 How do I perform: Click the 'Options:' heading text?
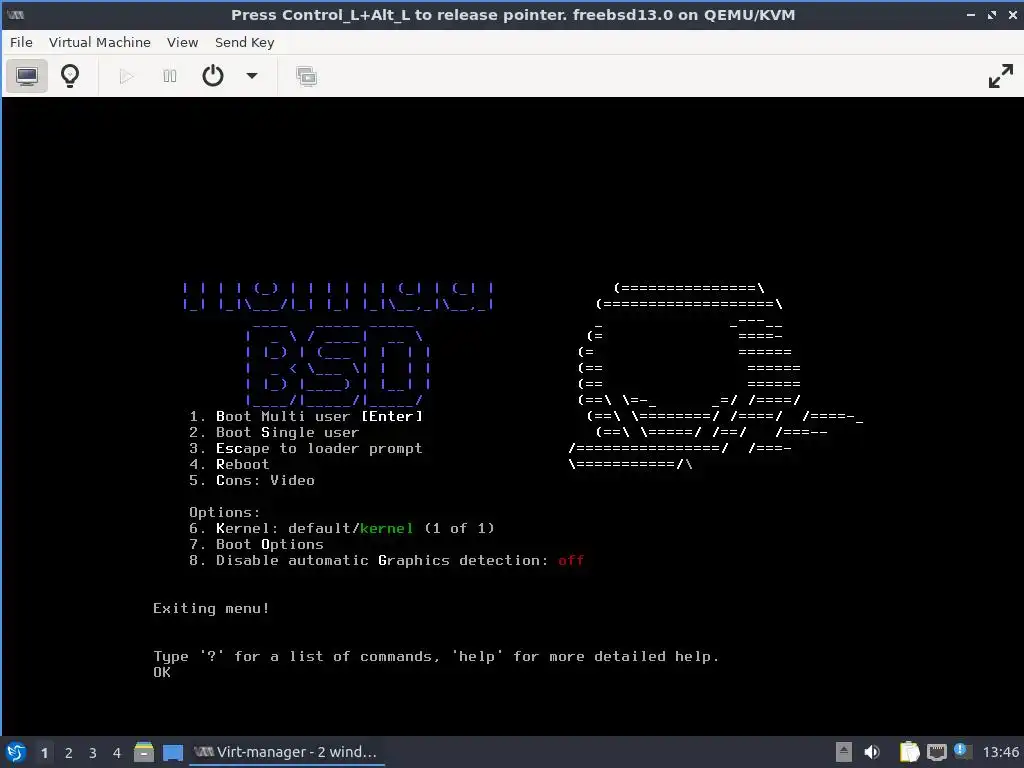coord(225,512)
